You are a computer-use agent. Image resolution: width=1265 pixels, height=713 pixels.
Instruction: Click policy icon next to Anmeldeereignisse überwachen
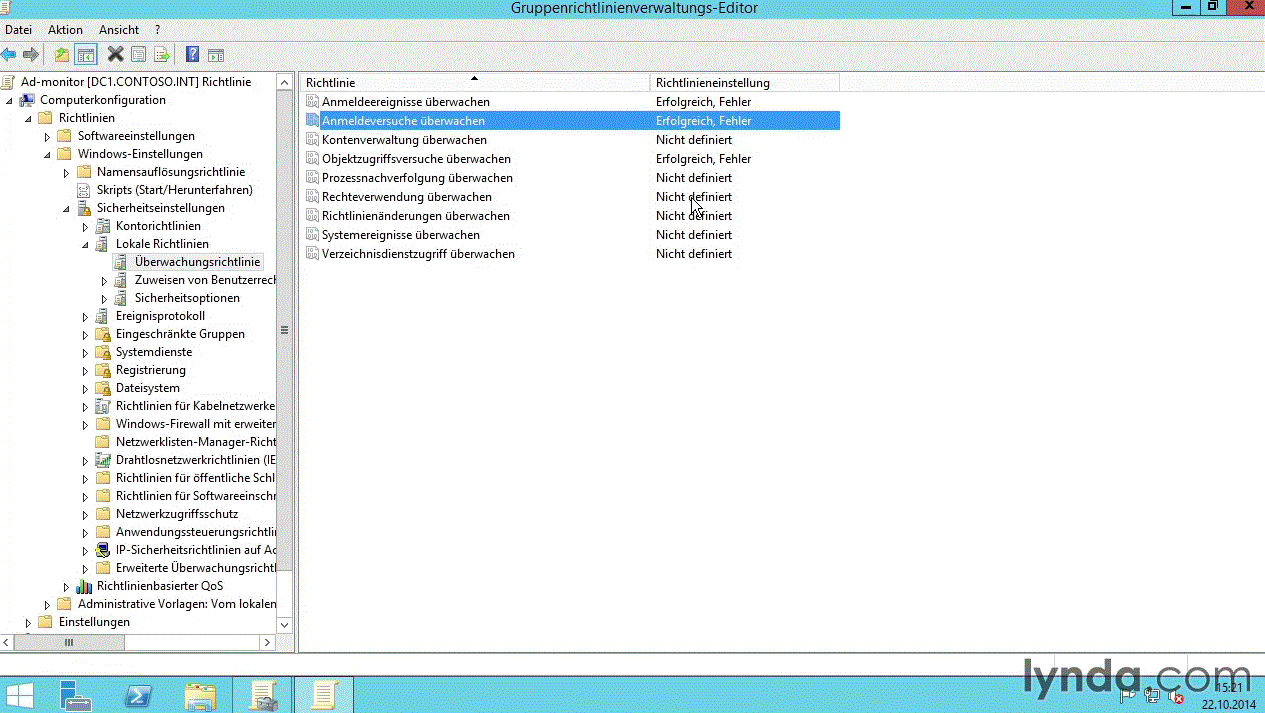click(x=312, y=102)
